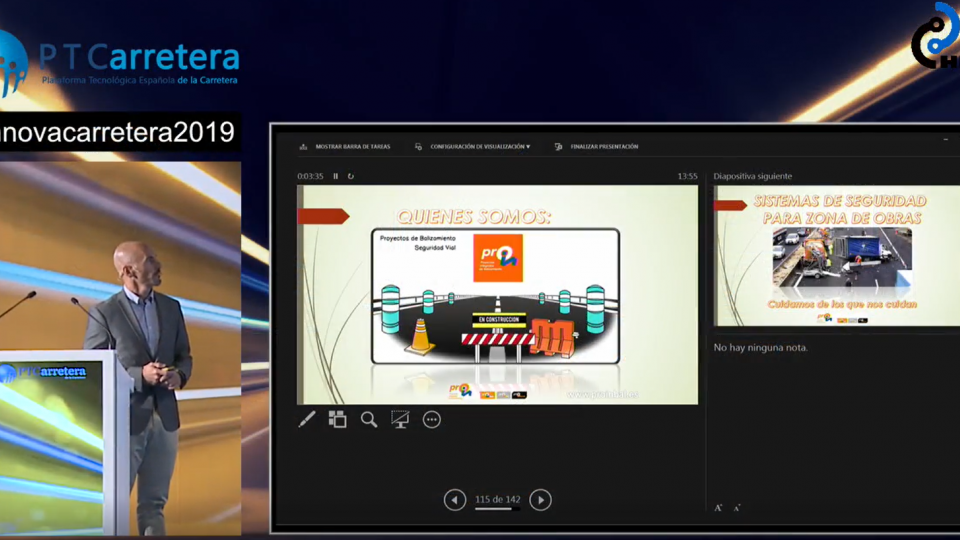Advance to the next slide arrow
The height and width of the screenshot is (540, 960).
click(x=540, y=500)
